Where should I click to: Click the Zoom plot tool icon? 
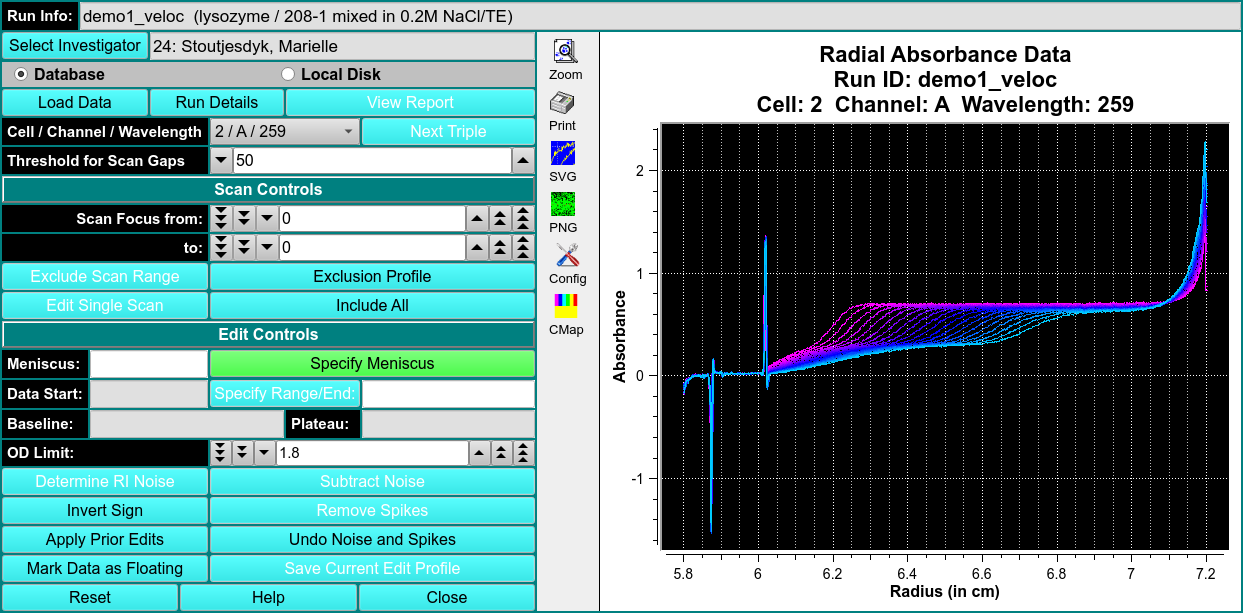coord(566,52)
